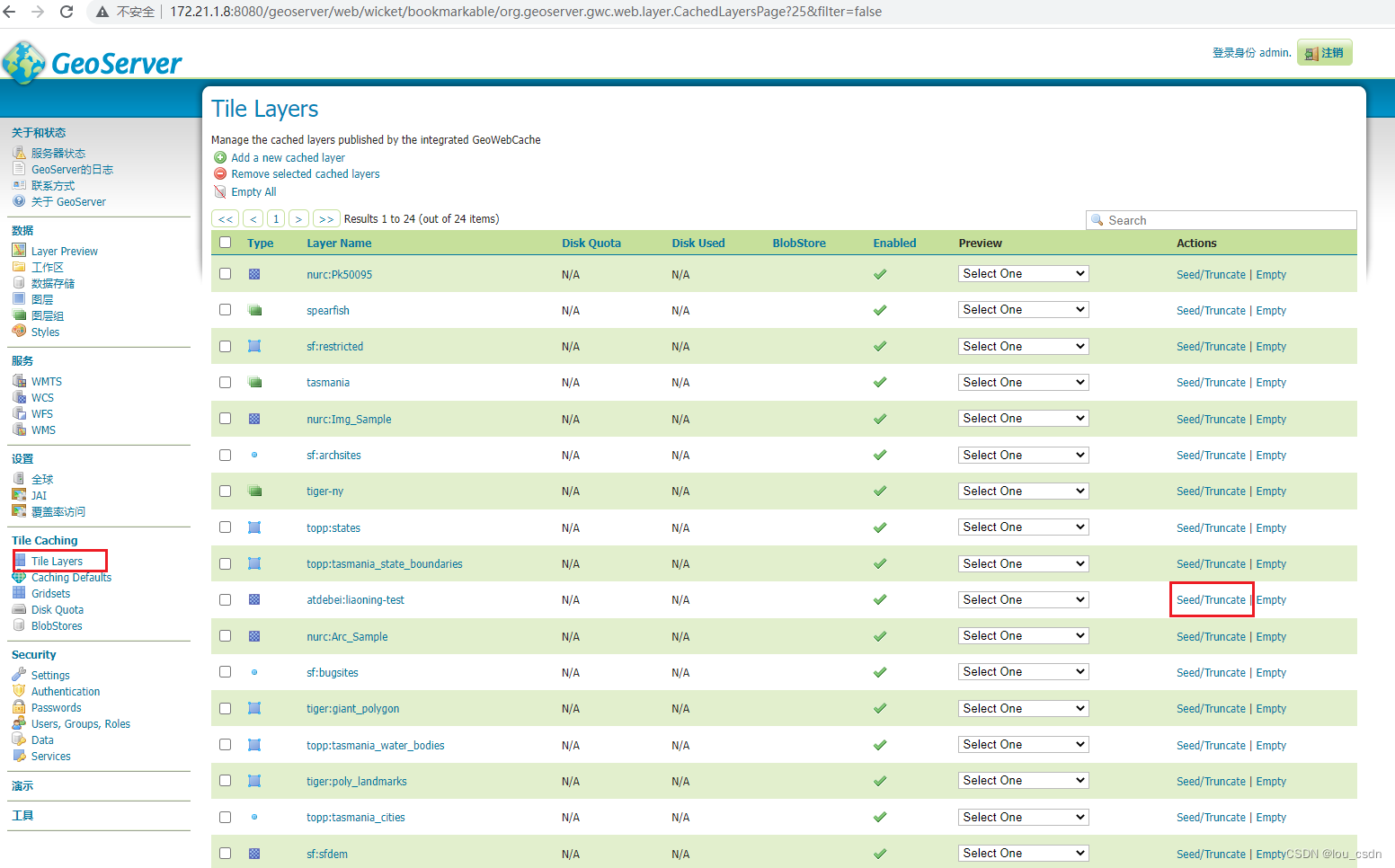Click the green Add cached layer icon

(x=220, y=157)
